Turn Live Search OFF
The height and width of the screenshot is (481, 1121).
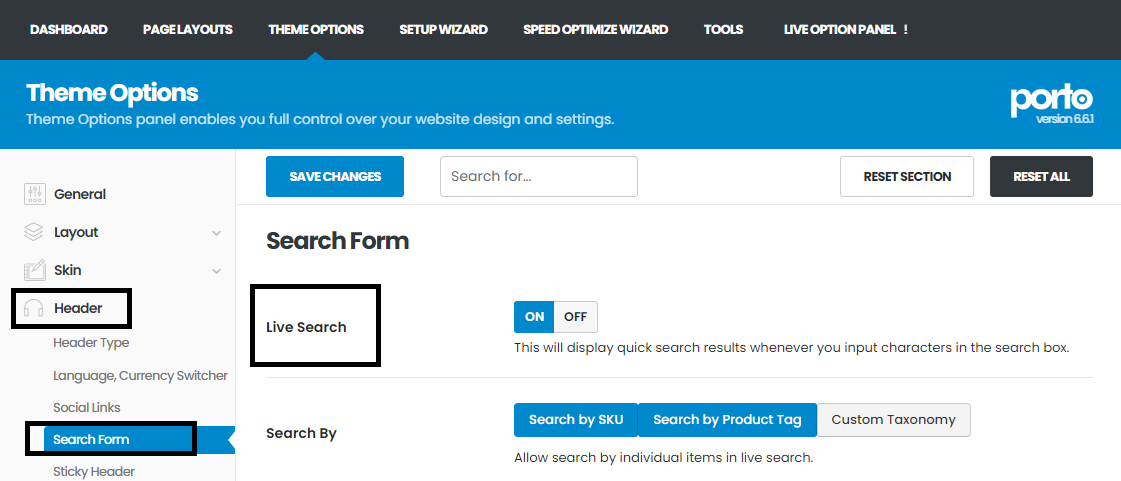coord(575,317)
